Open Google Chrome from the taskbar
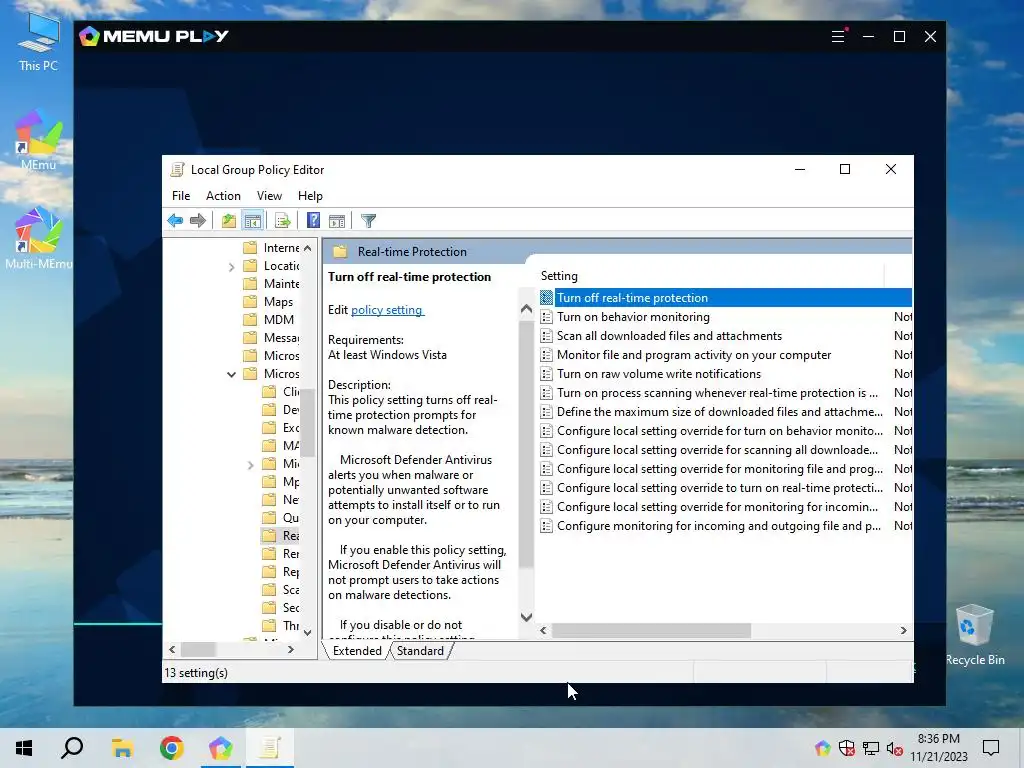The height and width of the screenshot is (768, 1024). (x=172, y=748)
